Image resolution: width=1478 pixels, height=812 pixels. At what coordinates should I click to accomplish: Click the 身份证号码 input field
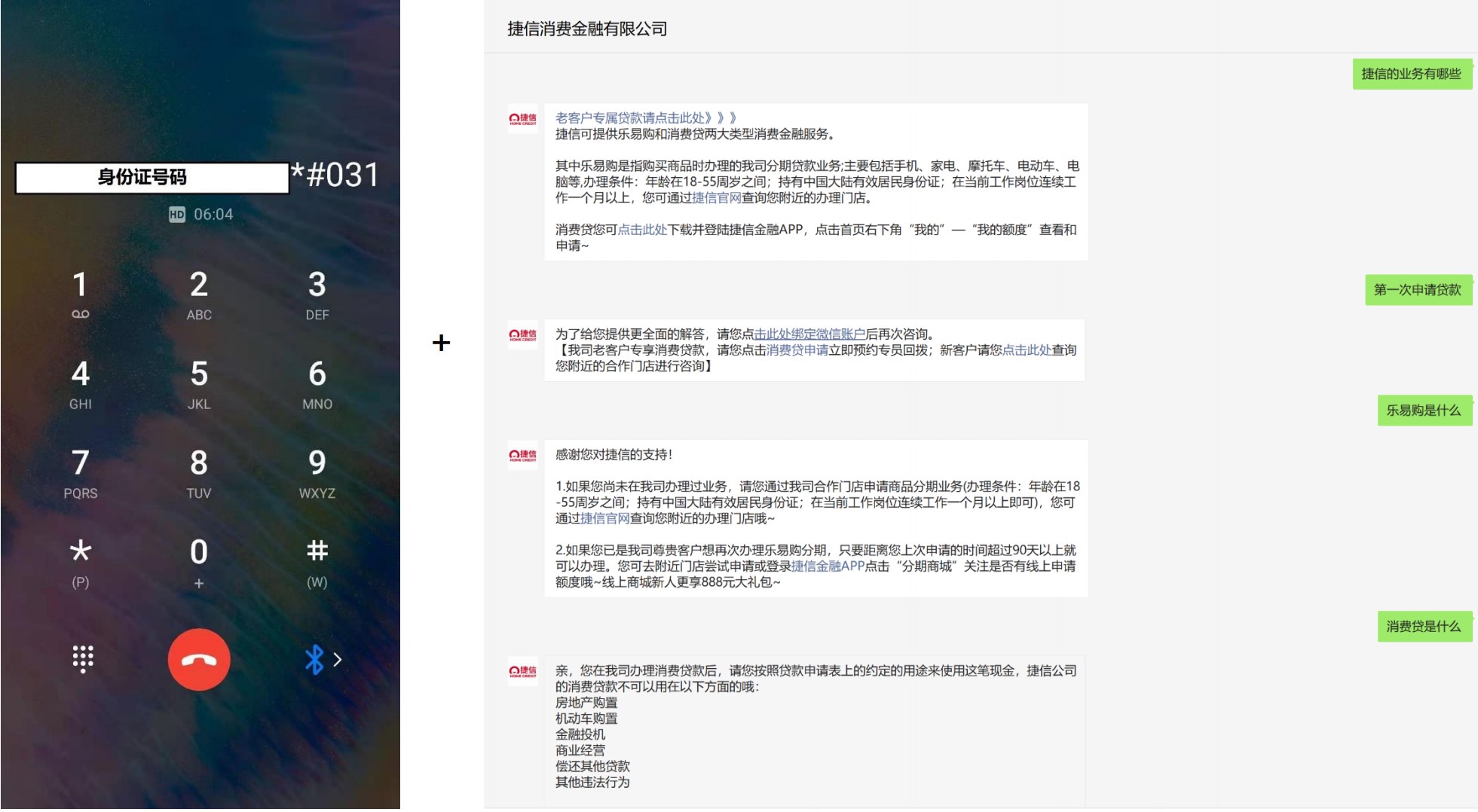point(151,176)
